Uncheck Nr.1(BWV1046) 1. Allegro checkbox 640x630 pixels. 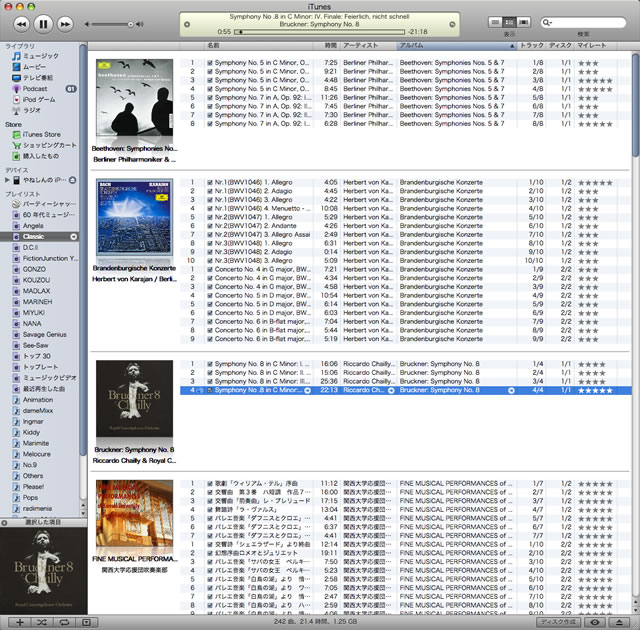pyautogui.click(x=210, y=182)
